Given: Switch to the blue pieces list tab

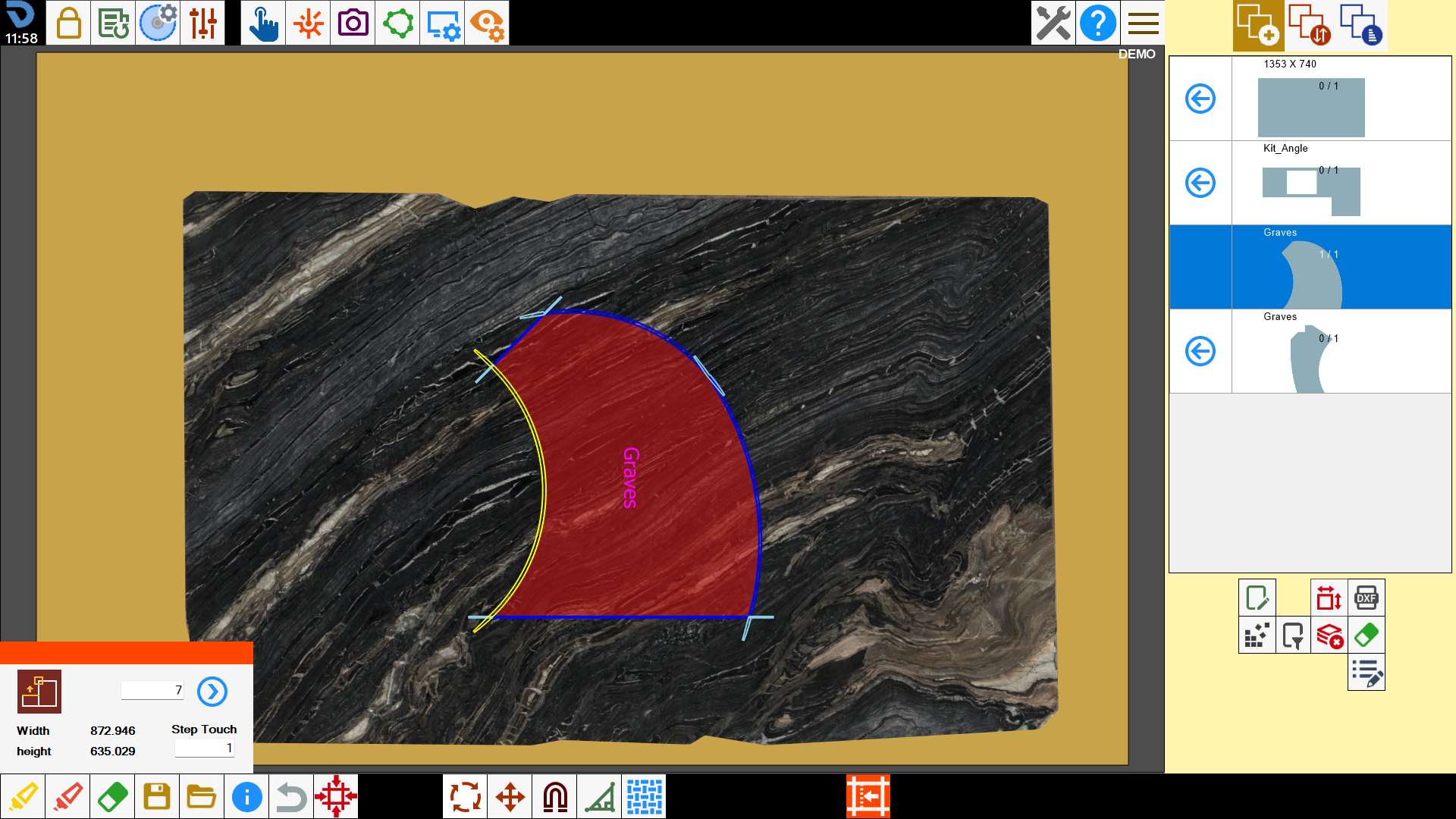Looking at the screenshot, I should click(x=1361, y=25).
